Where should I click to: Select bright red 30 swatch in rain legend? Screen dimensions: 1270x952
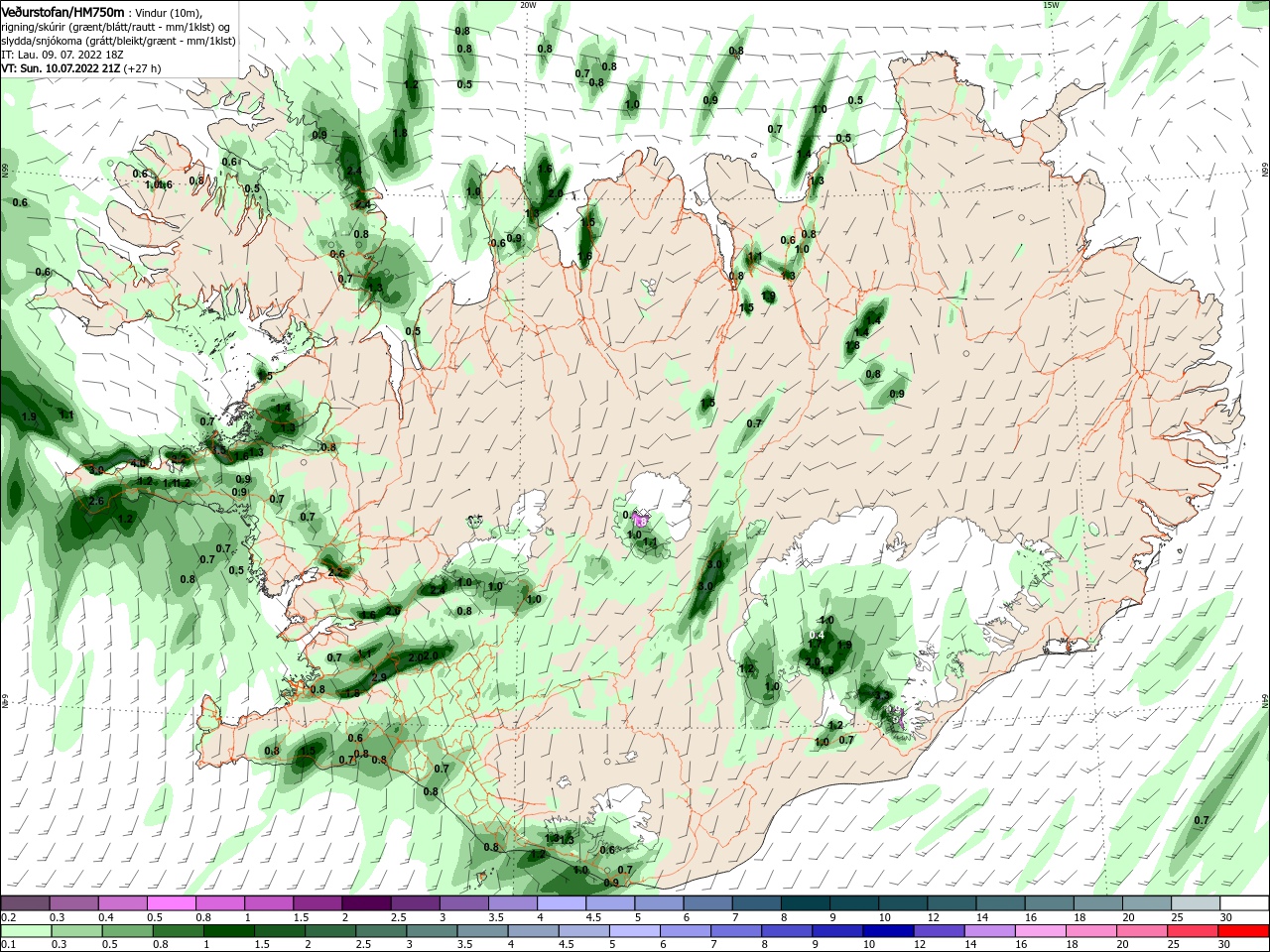tap(1242, 931)
